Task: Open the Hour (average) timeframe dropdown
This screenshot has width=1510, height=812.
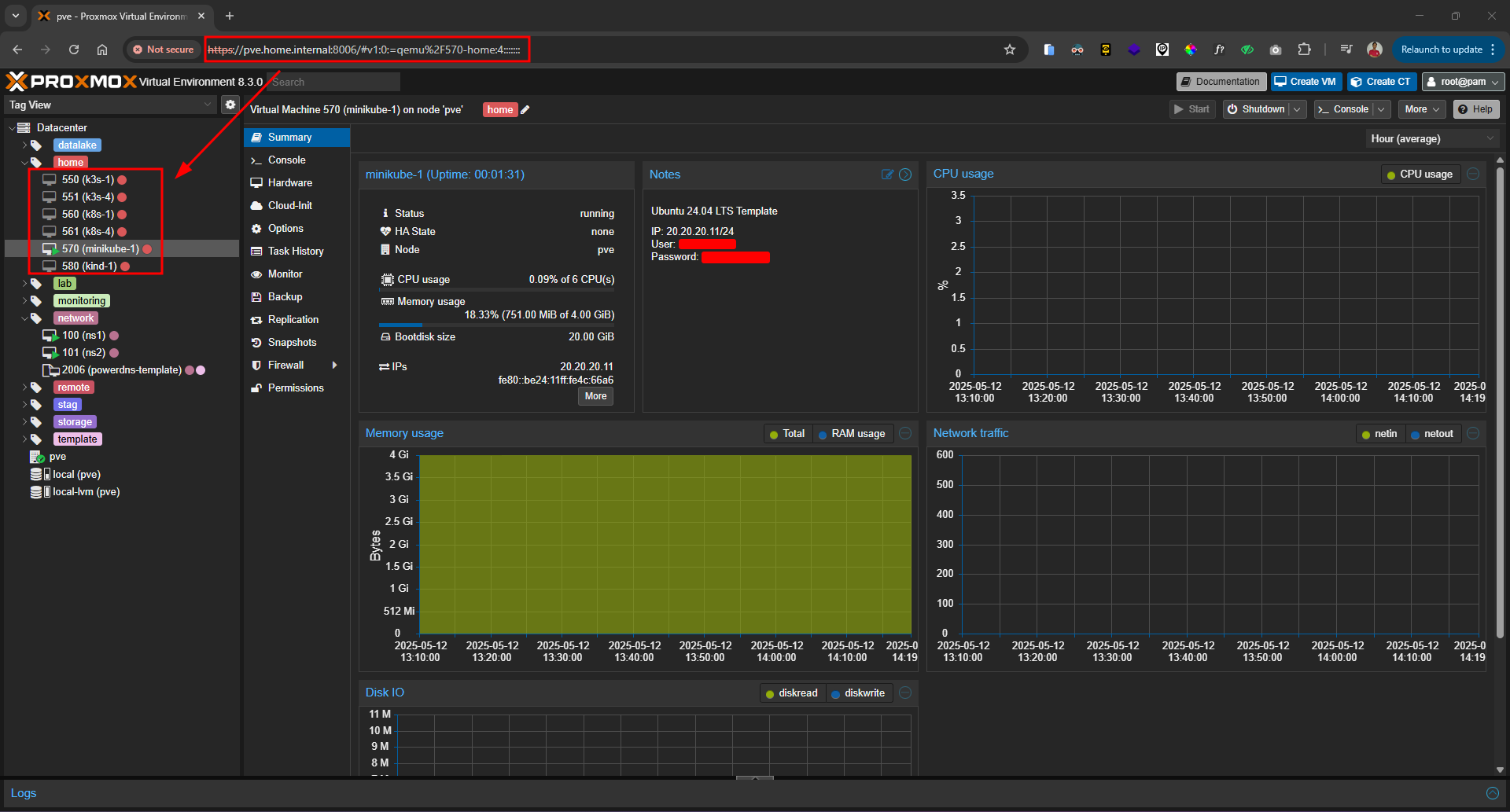Action: point(1431,138)
